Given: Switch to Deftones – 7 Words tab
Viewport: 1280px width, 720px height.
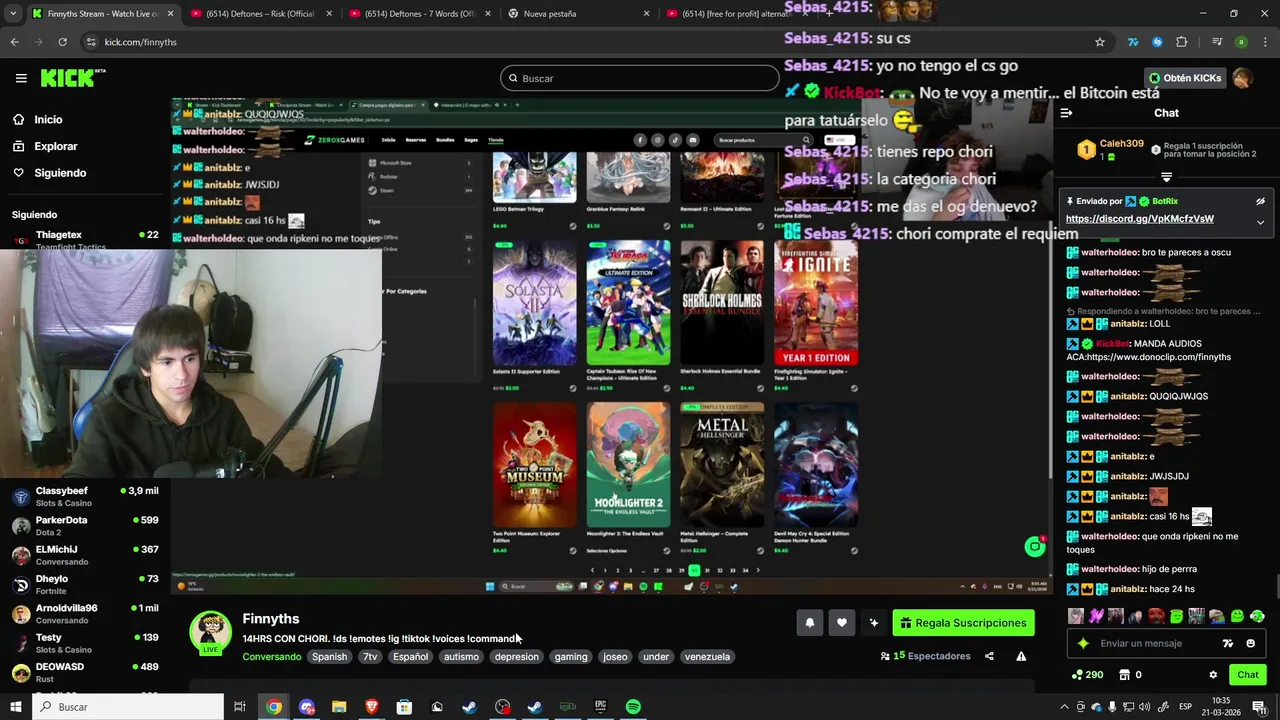Looking at the screenshot, I should tap(417, 14).
